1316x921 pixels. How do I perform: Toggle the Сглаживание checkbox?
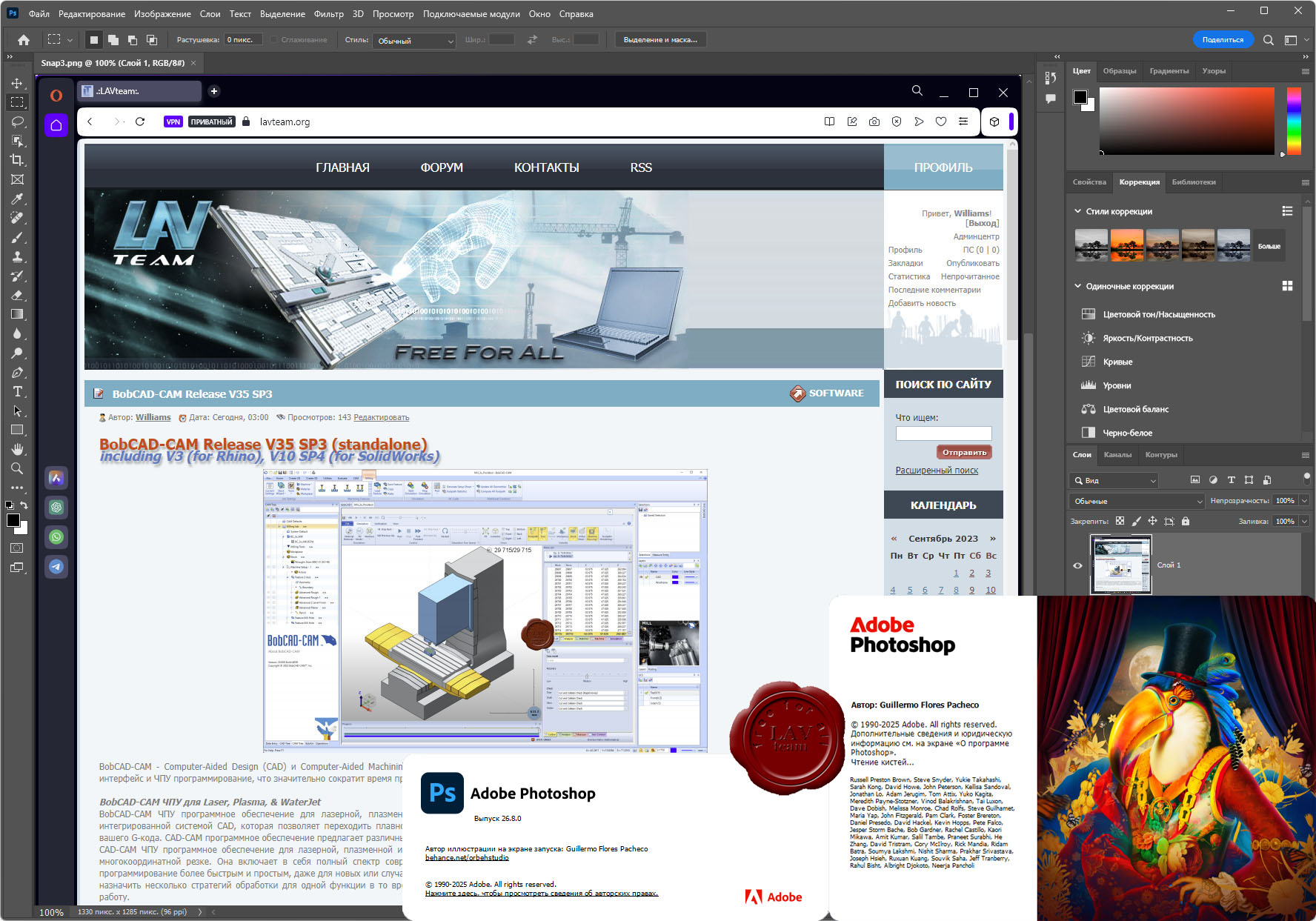275,40
